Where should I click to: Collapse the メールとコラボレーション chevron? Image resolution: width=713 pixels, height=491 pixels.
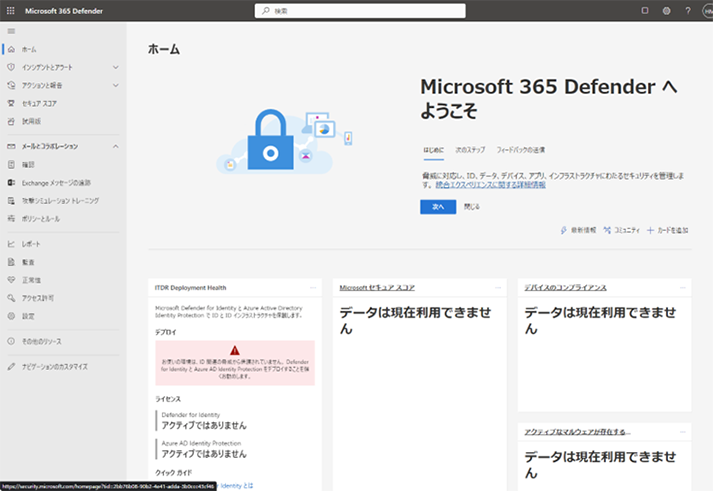[115, 146]
